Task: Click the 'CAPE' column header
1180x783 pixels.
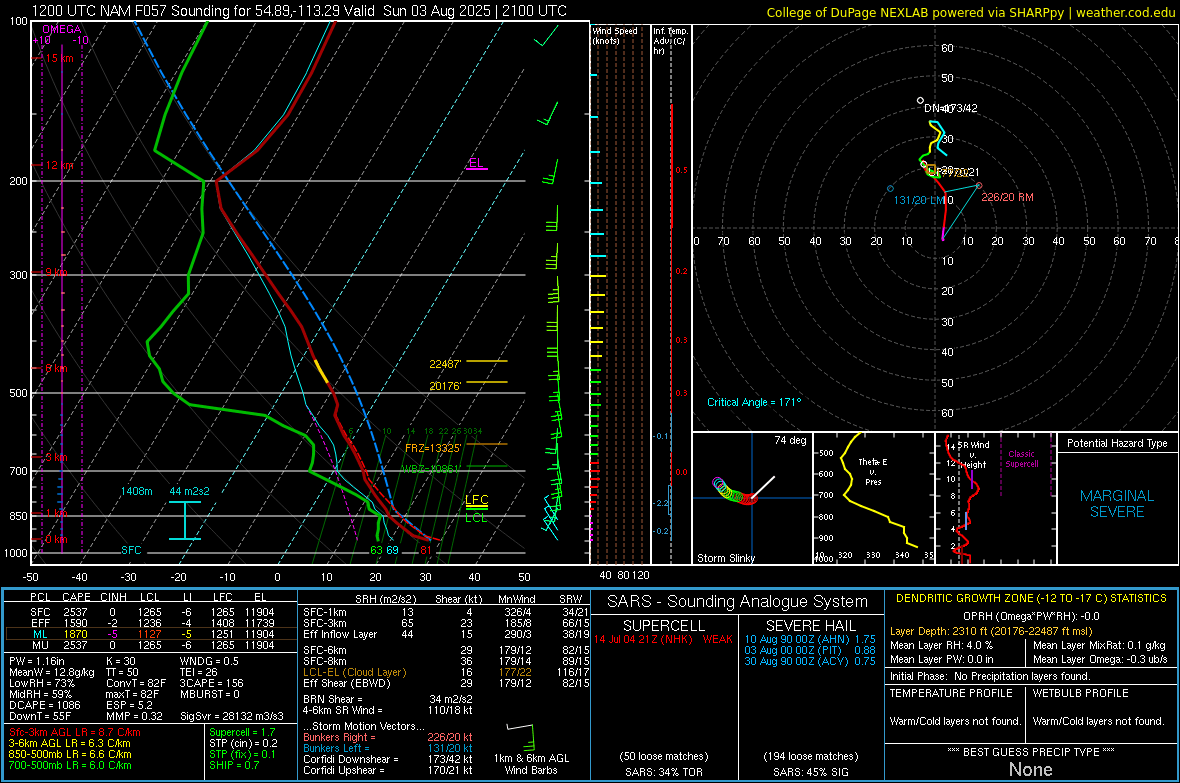Action: 76,598
